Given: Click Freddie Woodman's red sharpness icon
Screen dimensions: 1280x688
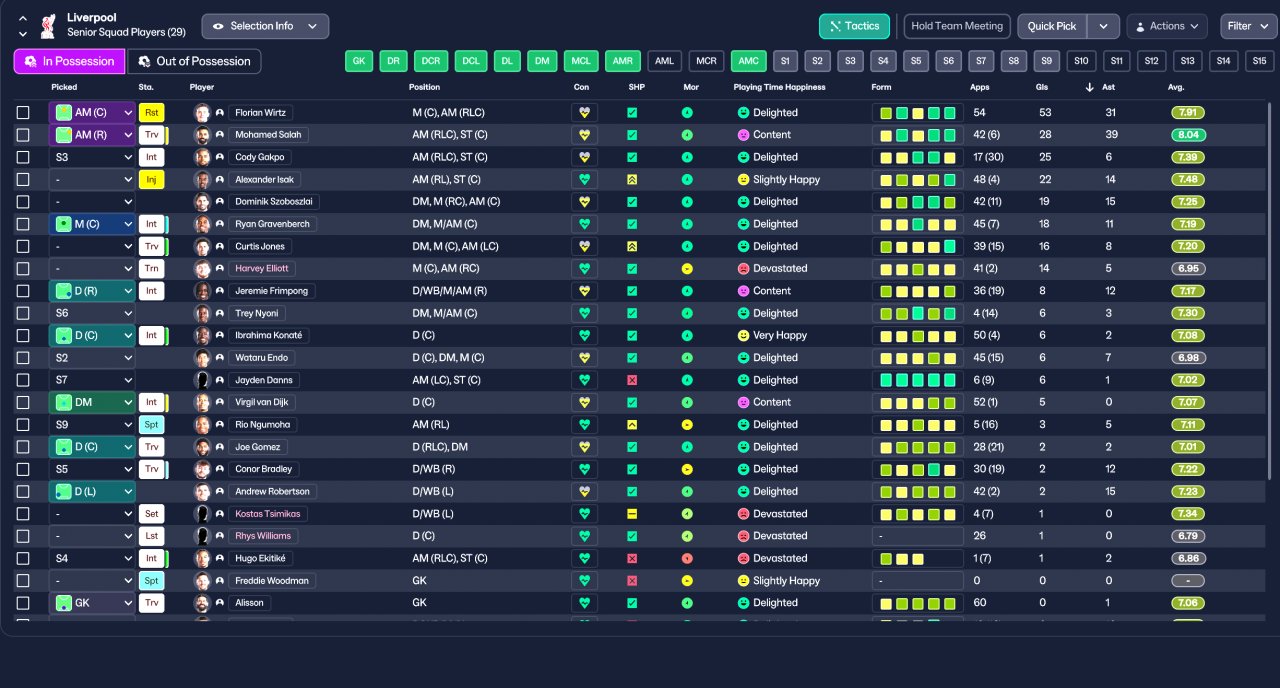Looking at the screenshot, I should click(x=632, y=580).
